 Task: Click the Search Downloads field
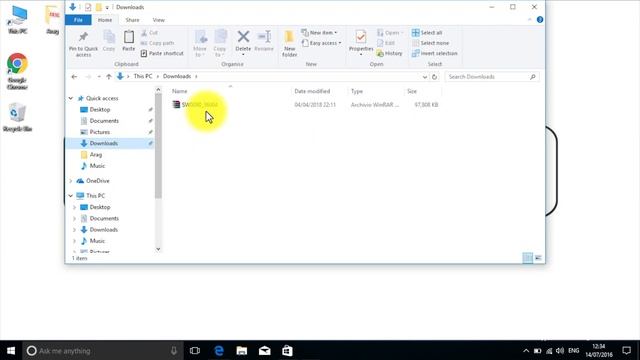492,77
